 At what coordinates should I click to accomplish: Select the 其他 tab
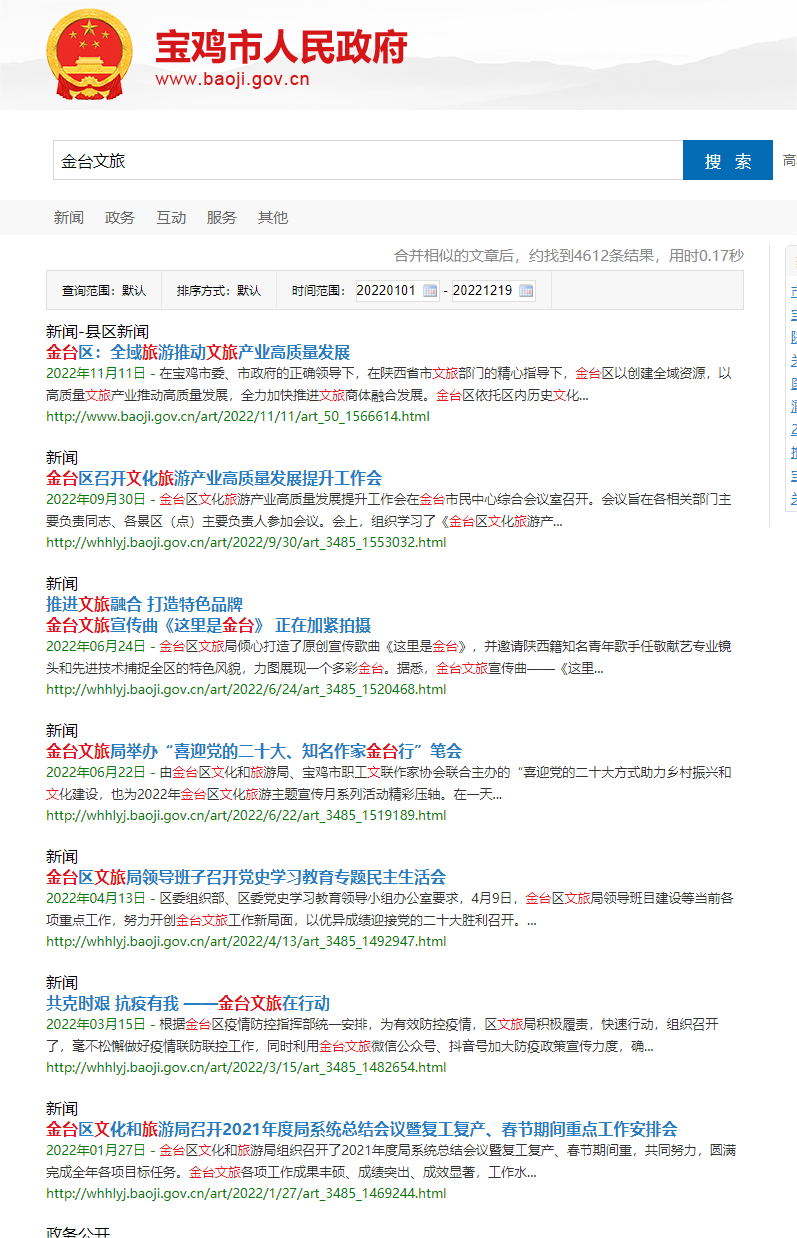click(x=273, y=217)
